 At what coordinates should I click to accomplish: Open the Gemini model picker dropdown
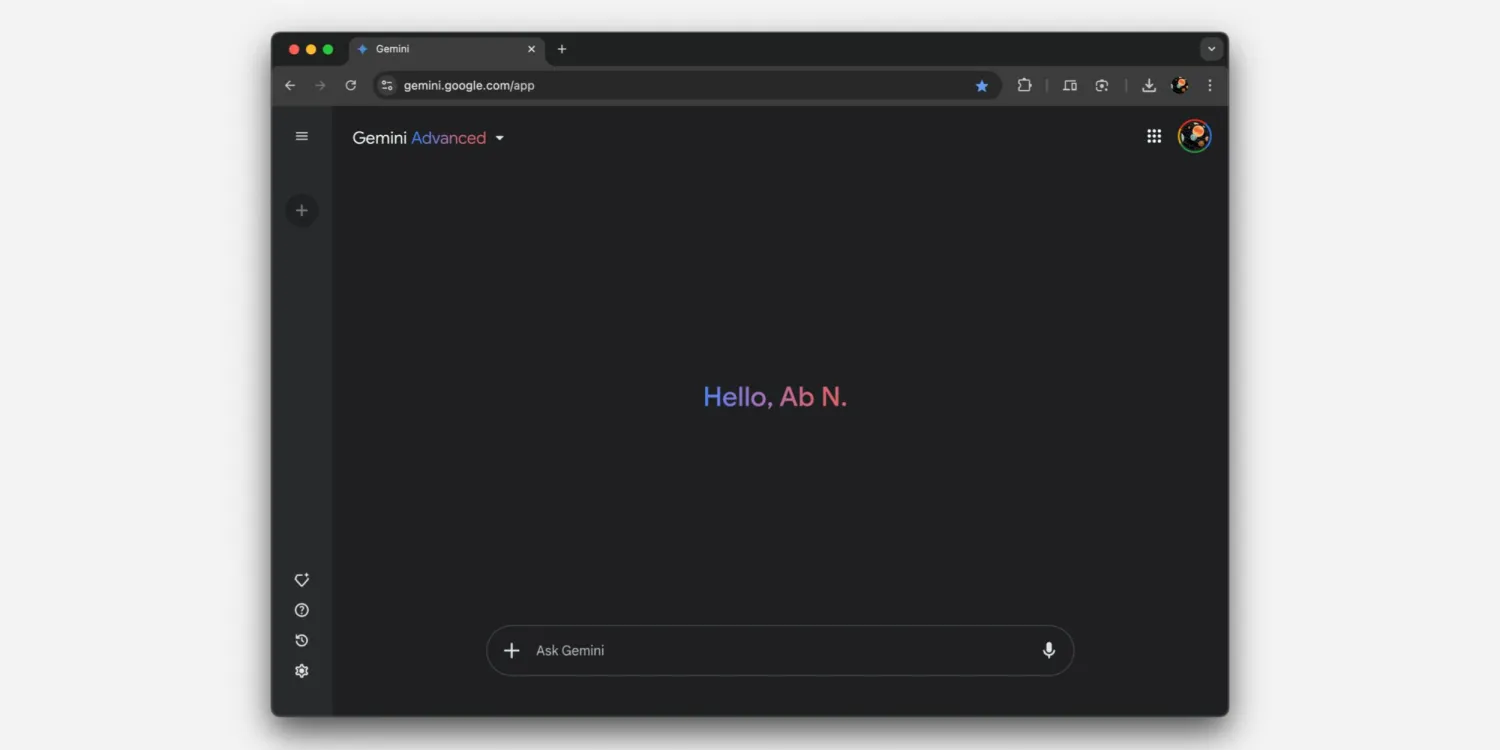499,138
